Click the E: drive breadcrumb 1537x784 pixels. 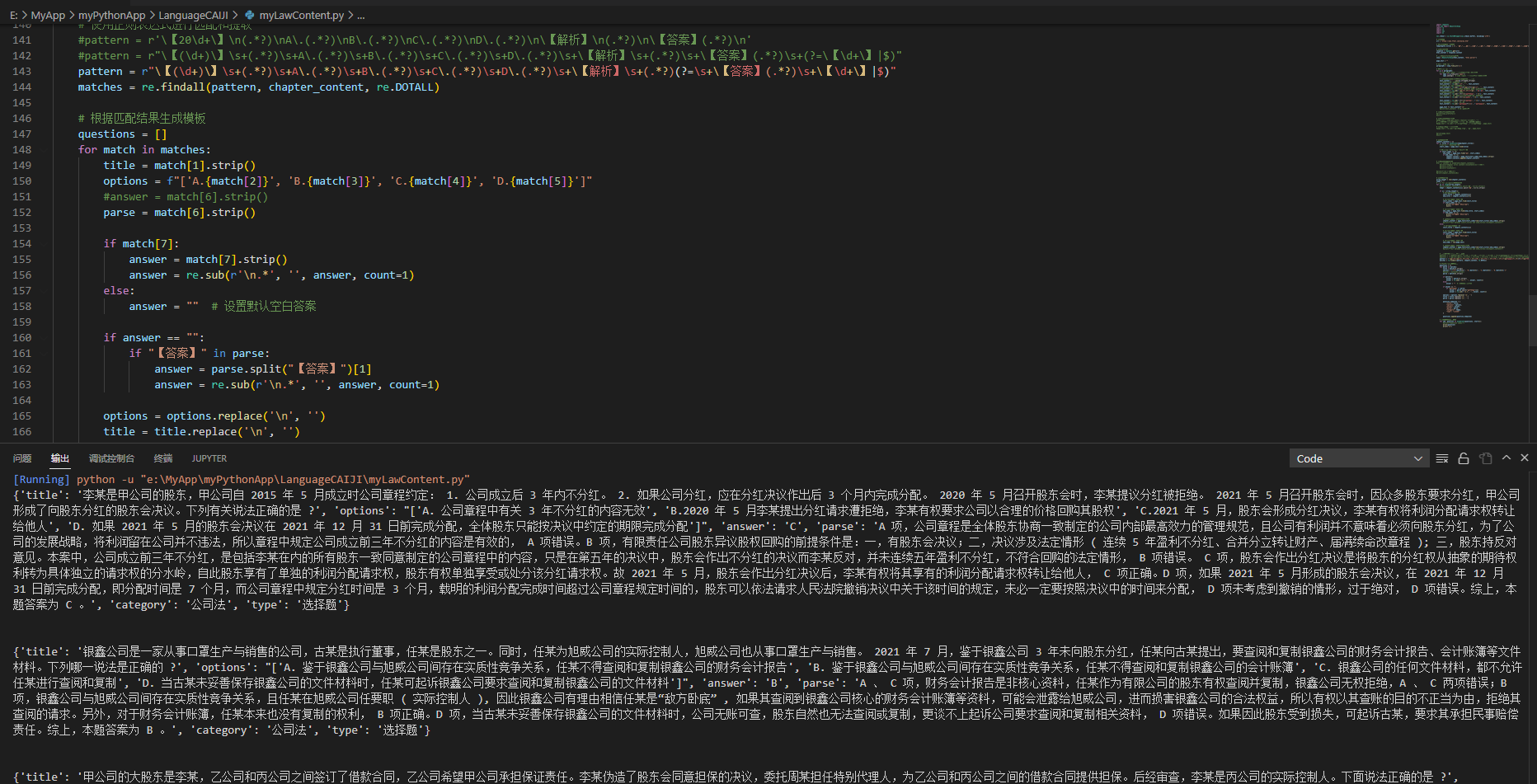(x=13, y=15)
